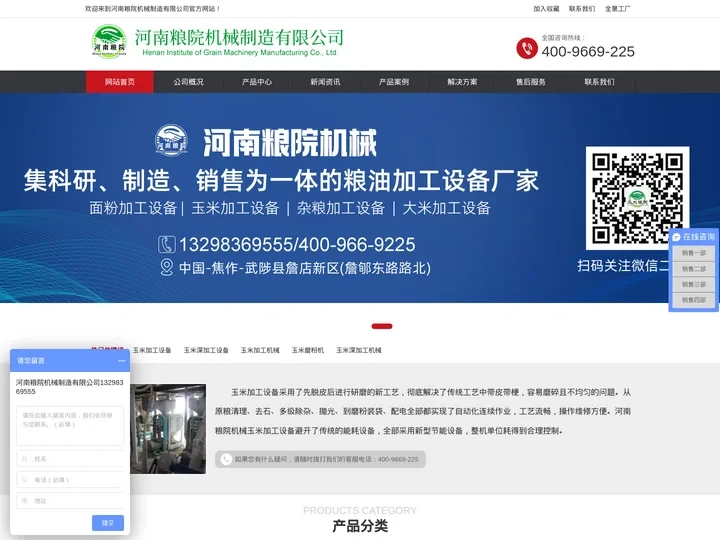The width and height of the screenshot is (720, 540).
Task: Click the 玉米加工机械 keyword link
Action: 260,350
